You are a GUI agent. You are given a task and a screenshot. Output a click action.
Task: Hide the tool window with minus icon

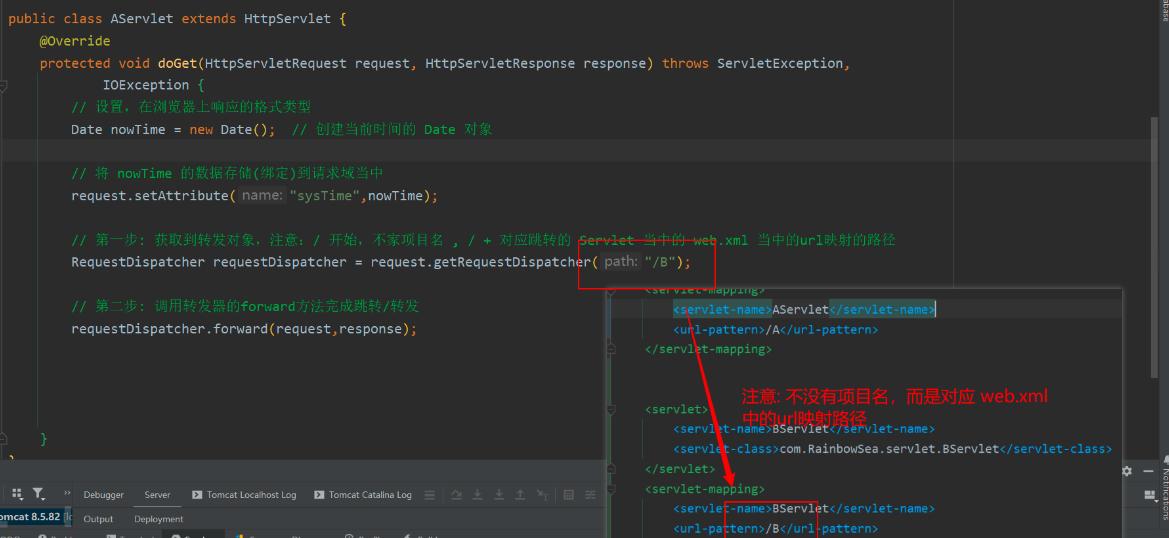1149,471
